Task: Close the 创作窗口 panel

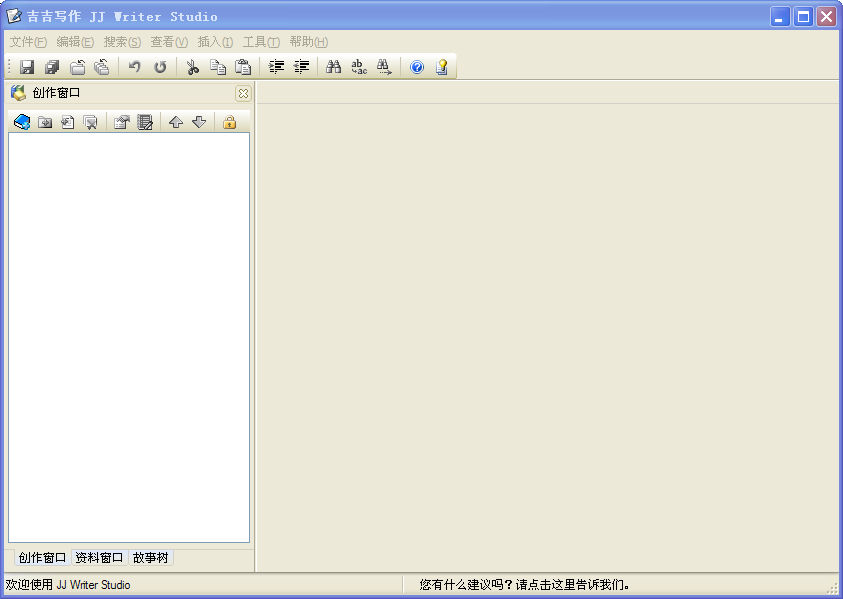Action: pyautogui.click(x=243, y=92)
